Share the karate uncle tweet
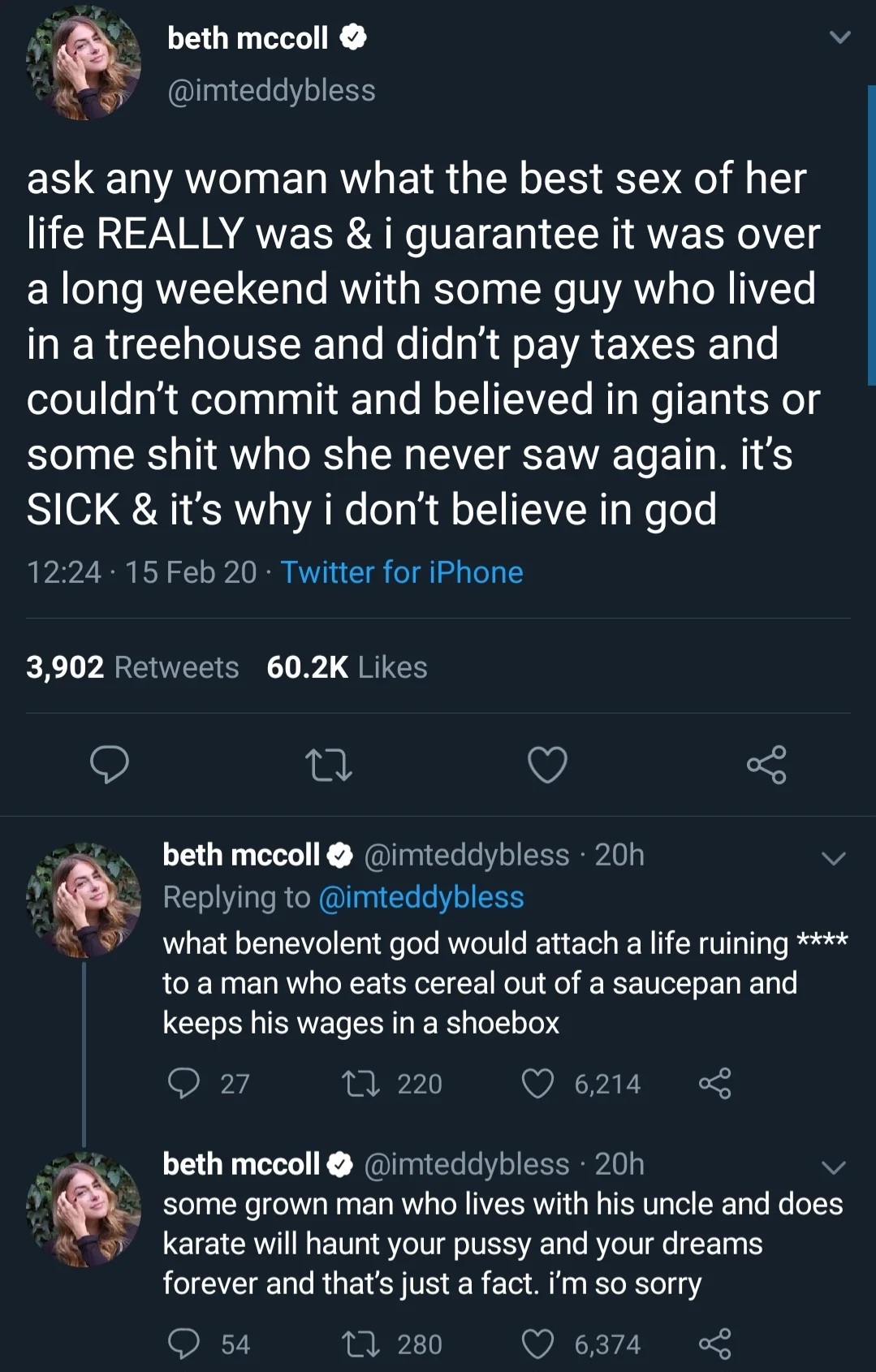The width and height of the screenshot is (876, 1372). click(714, 1344)
